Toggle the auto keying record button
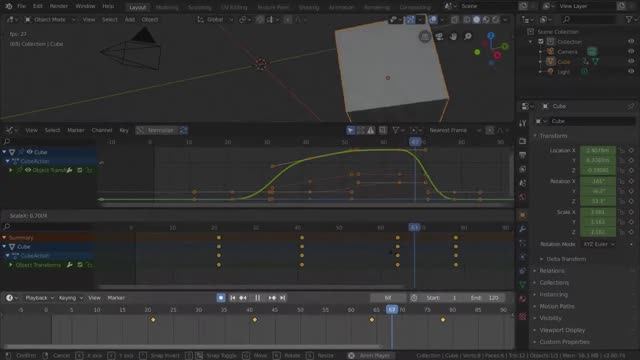This screenshot has width=640, height=360. 221,298
